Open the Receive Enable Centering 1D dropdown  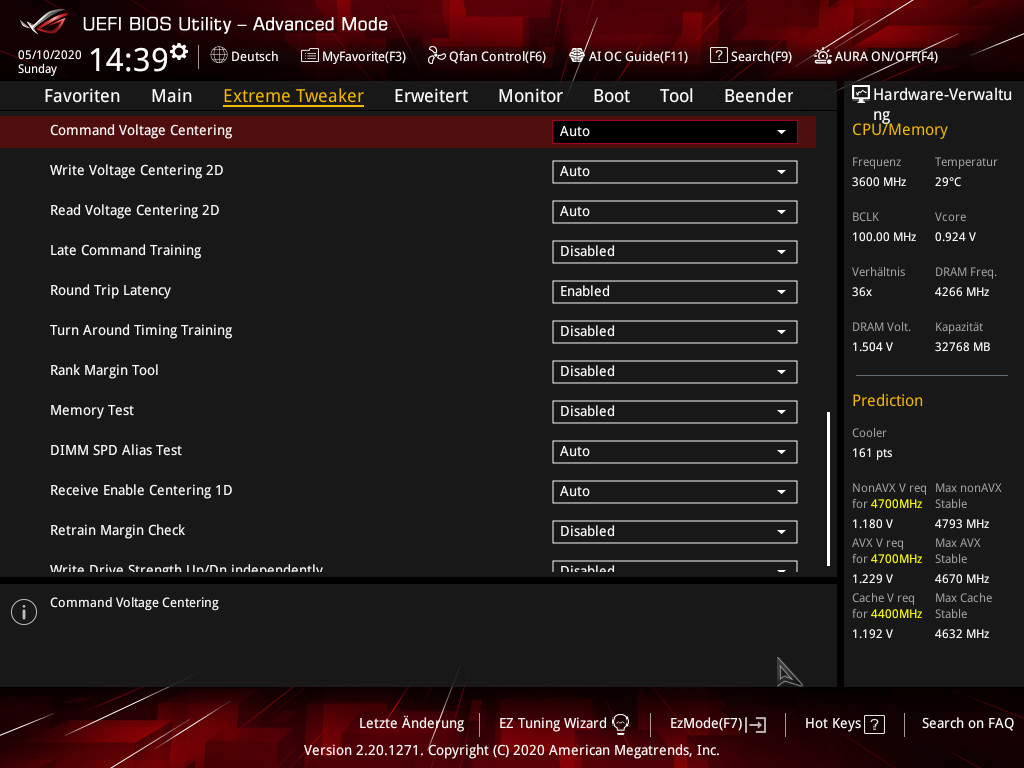pos(675,492)
